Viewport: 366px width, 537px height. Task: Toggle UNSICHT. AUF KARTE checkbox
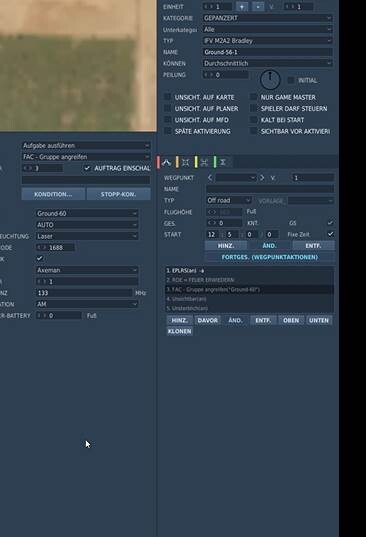pyautogui.click(x=167, y=97)
